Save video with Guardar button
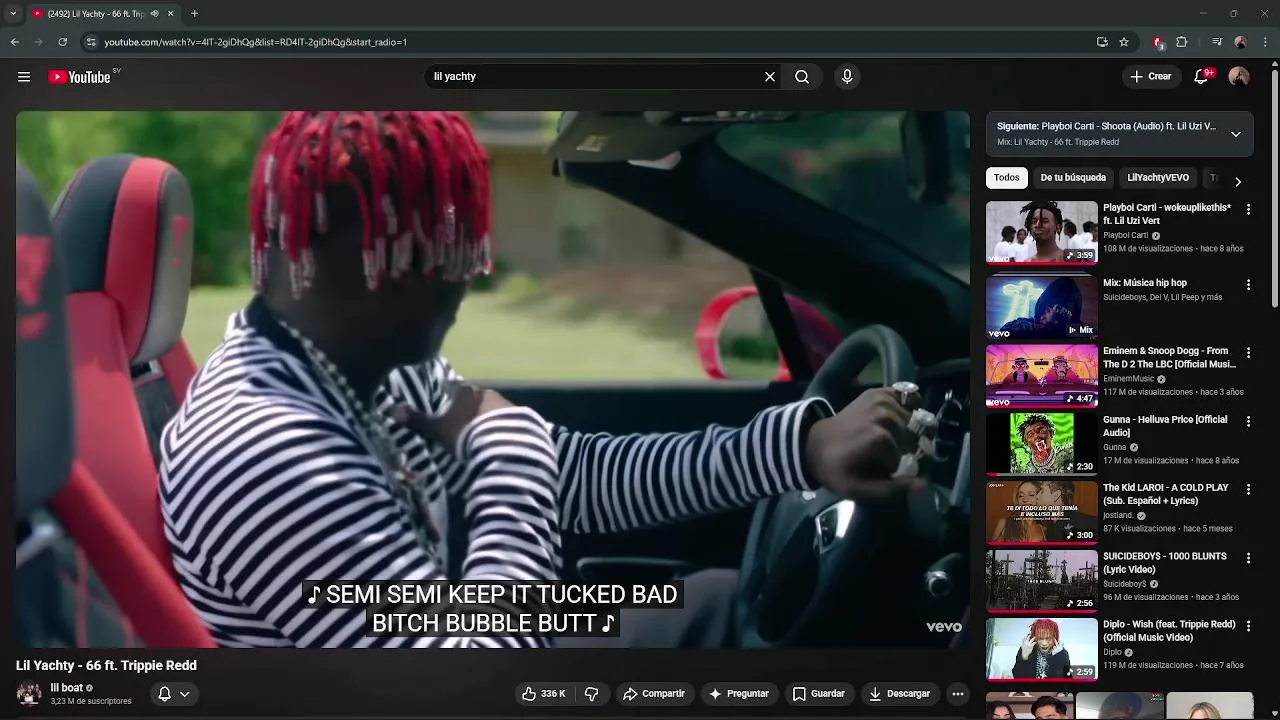The width and height of the screenshot is (1280, 720). click(819, 694)
